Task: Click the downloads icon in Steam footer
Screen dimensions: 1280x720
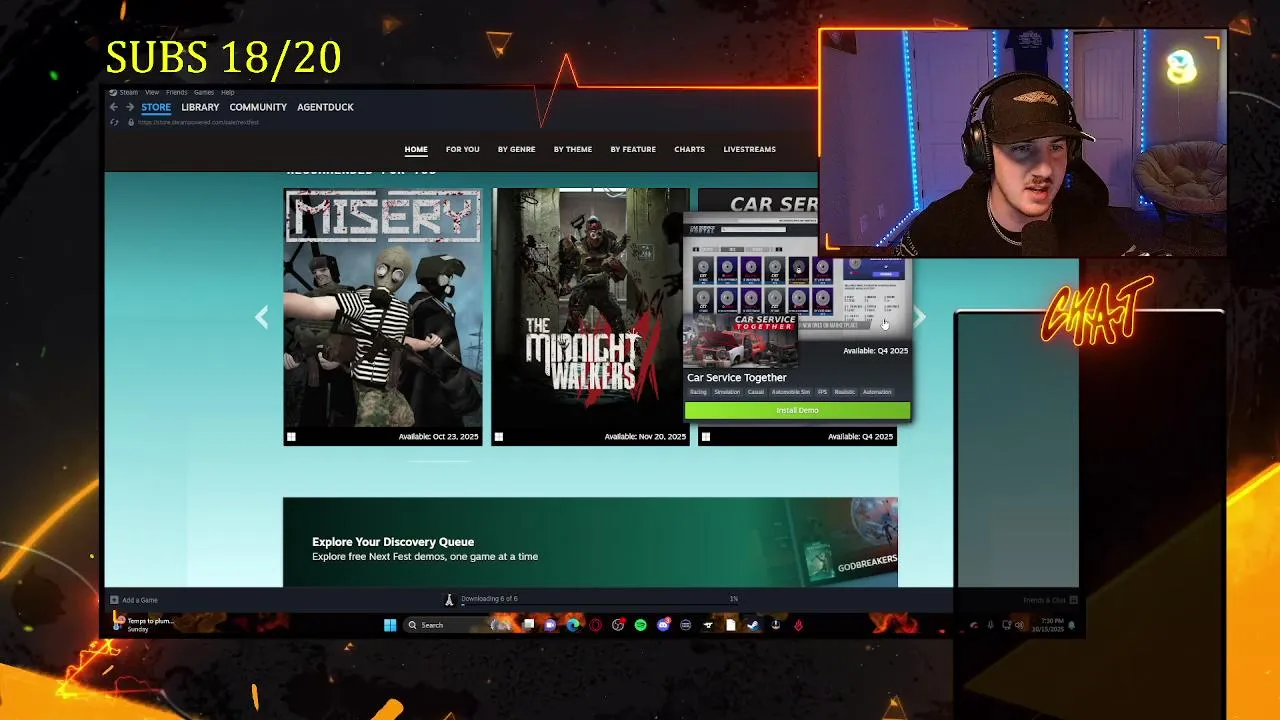Action: click(449, 599)
